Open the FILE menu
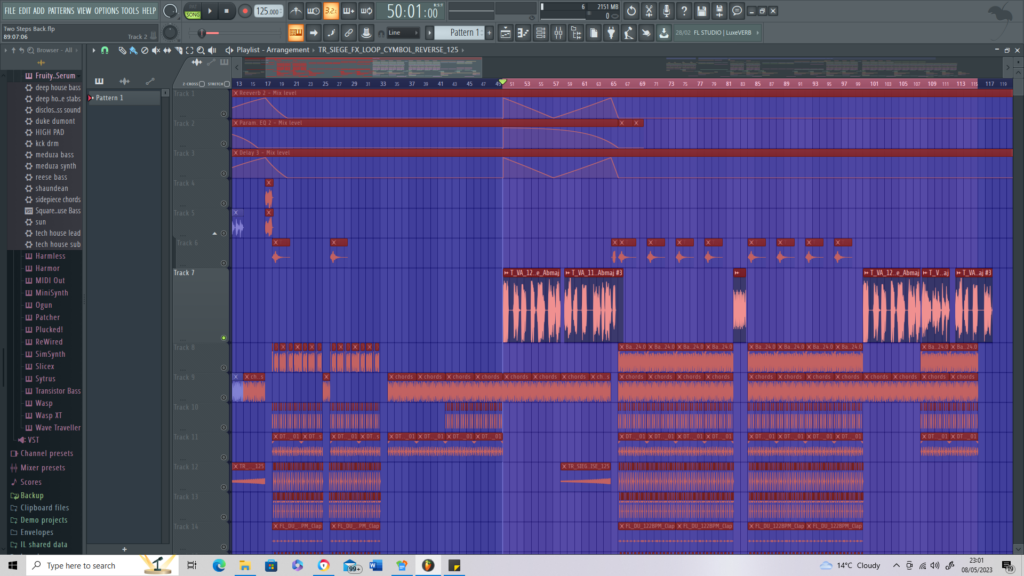 (x=10, y=10)
